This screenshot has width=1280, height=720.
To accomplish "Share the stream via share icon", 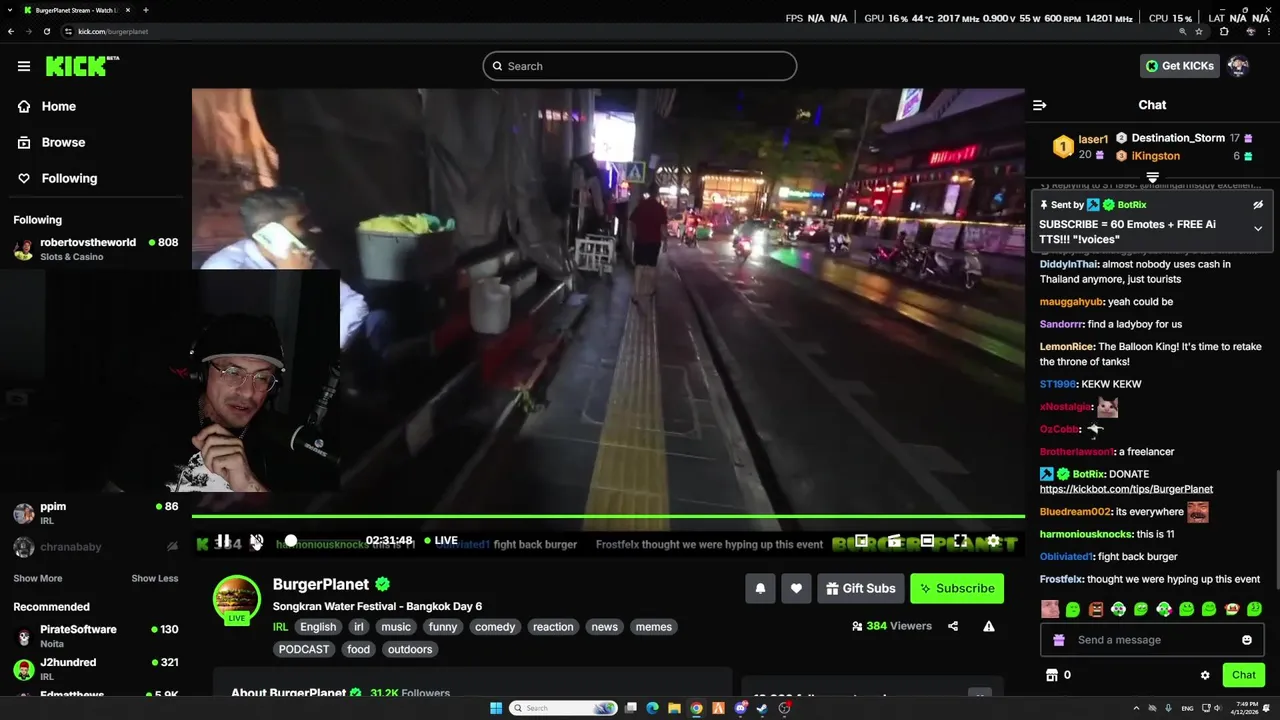I will pos(953,626).
